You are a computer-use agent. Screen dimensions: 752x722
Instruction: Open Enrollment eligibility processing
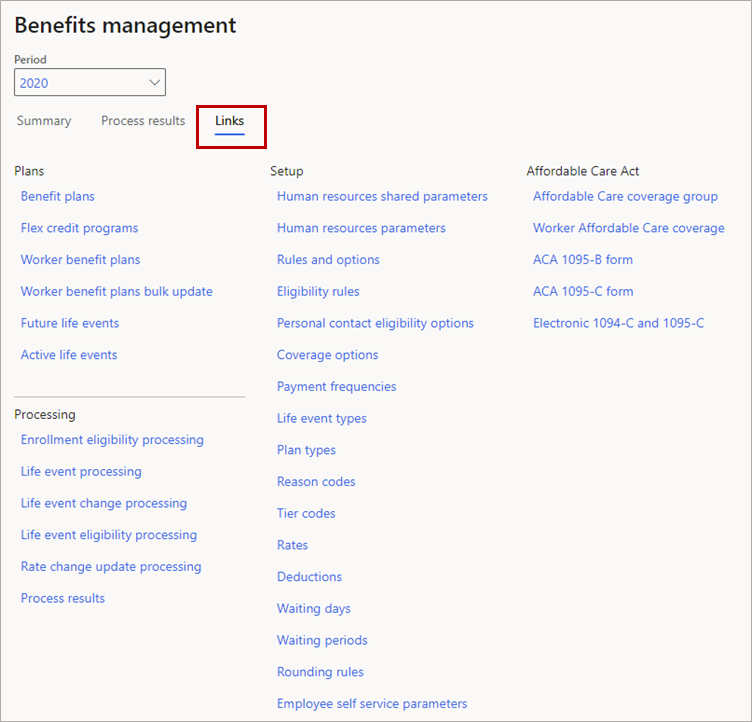[x=112, y=440]
